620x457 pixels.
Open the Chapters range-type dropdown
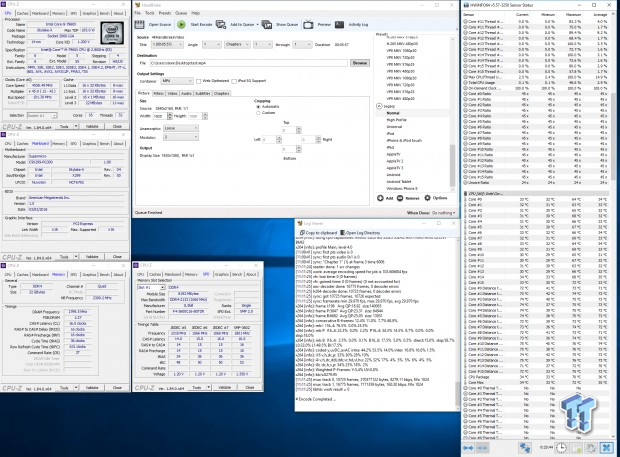pyautogui.click(x=237, y=45)
